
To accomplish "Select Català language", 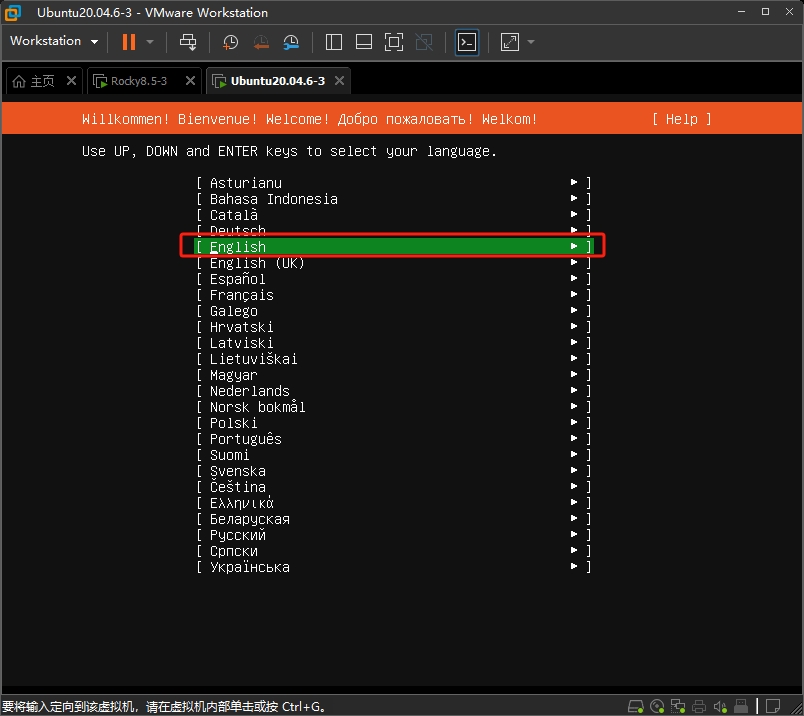I will [393, 215].
